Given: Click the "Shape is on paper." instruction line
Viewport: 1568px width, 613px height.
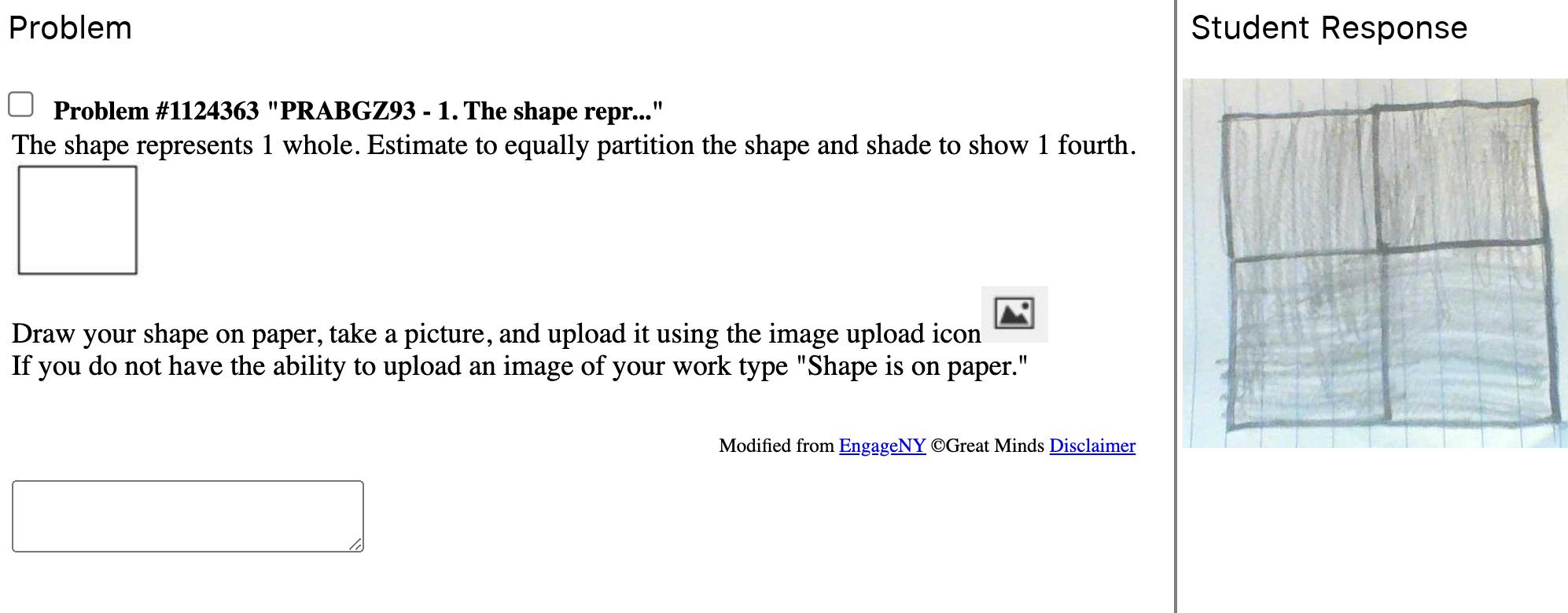Looking at the screenshot, I should point(519,366).
